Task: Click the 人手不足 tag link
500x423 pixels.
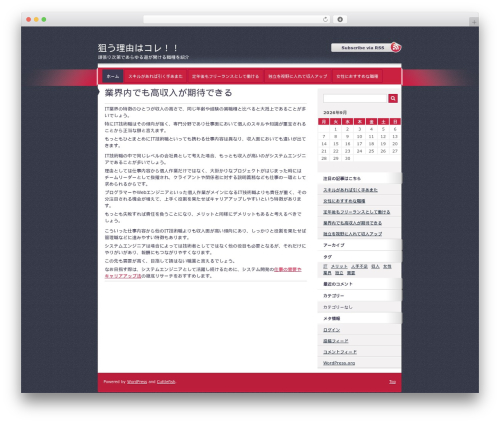Action: click(359, 267)
